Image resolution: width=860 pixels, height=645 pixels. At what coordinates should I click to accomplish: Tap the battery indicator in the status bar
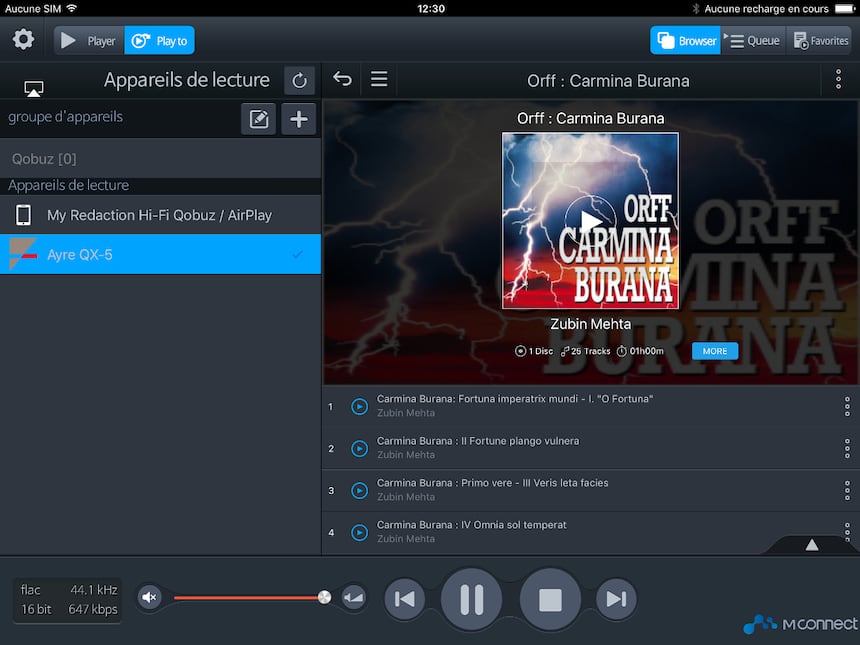coord(844,8)
